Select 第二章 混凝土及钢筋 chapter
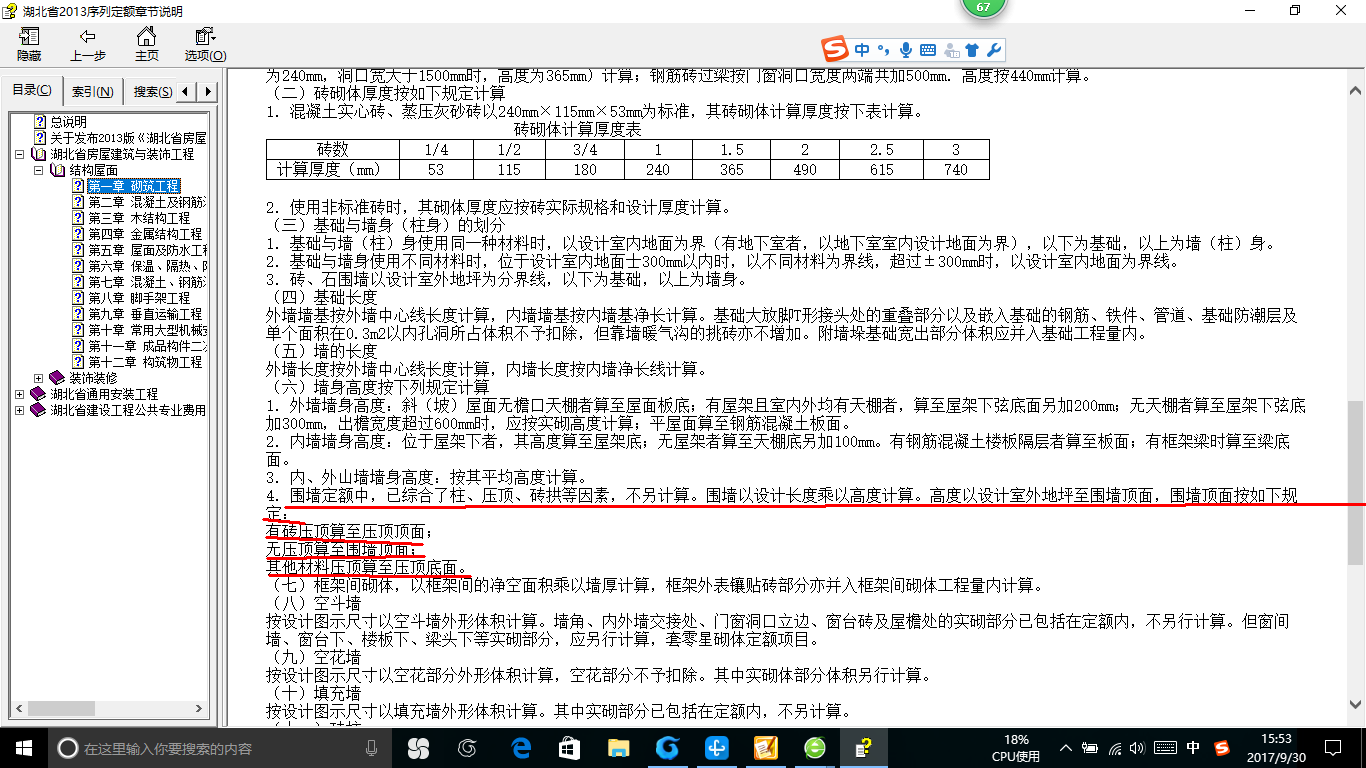Screen dimensions: 1366x768 click(x=147, y=202)
